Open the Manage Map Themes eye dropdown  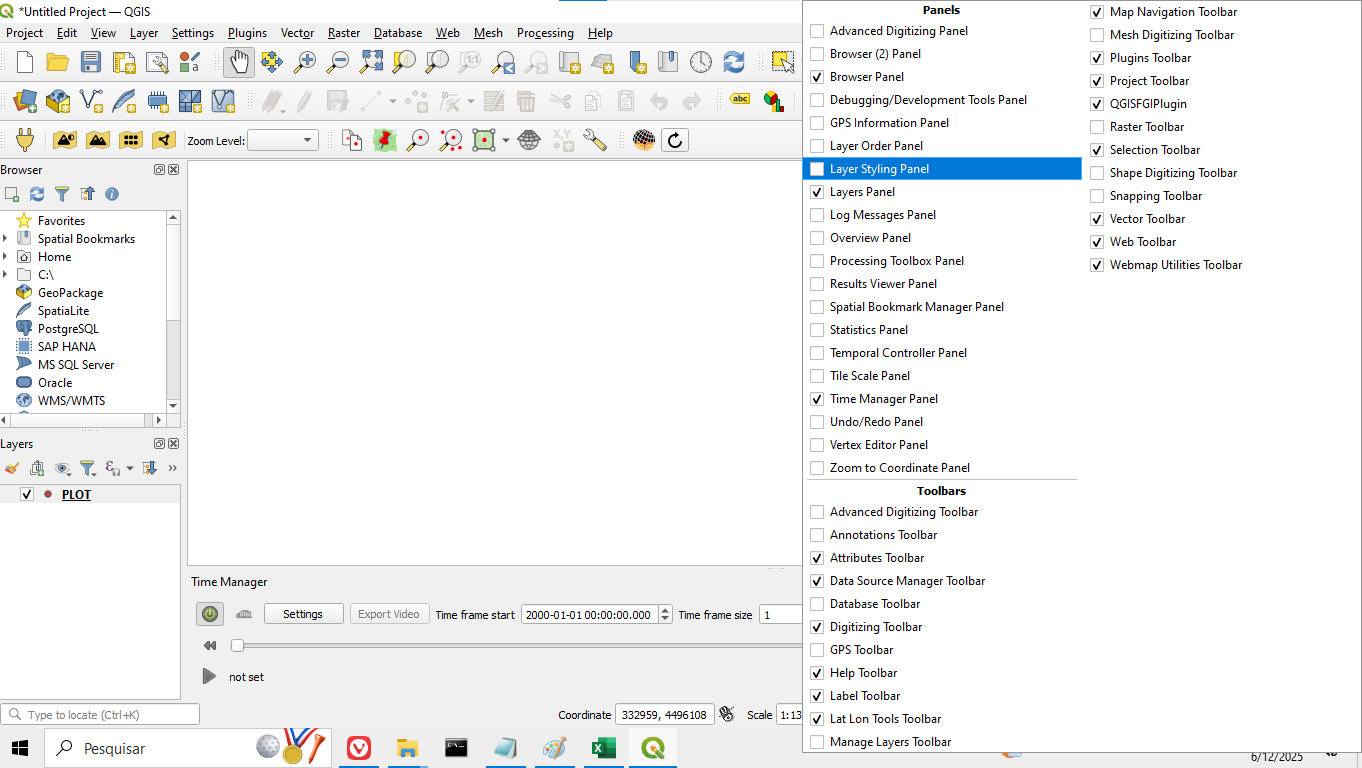coord(64,468)
